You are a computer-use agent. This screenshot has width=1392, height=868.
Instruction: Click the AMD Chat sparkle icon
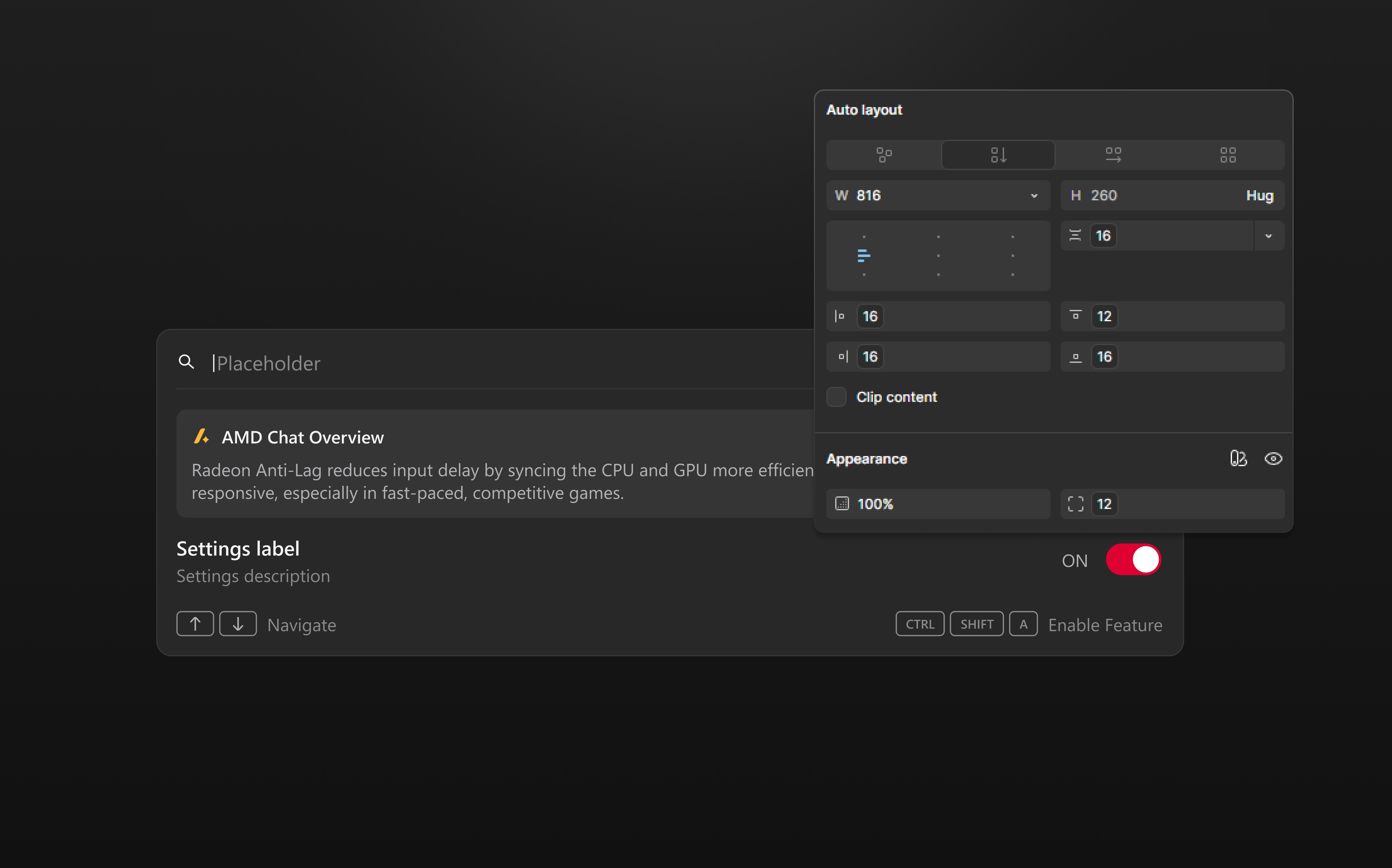(x=201, y=437)
